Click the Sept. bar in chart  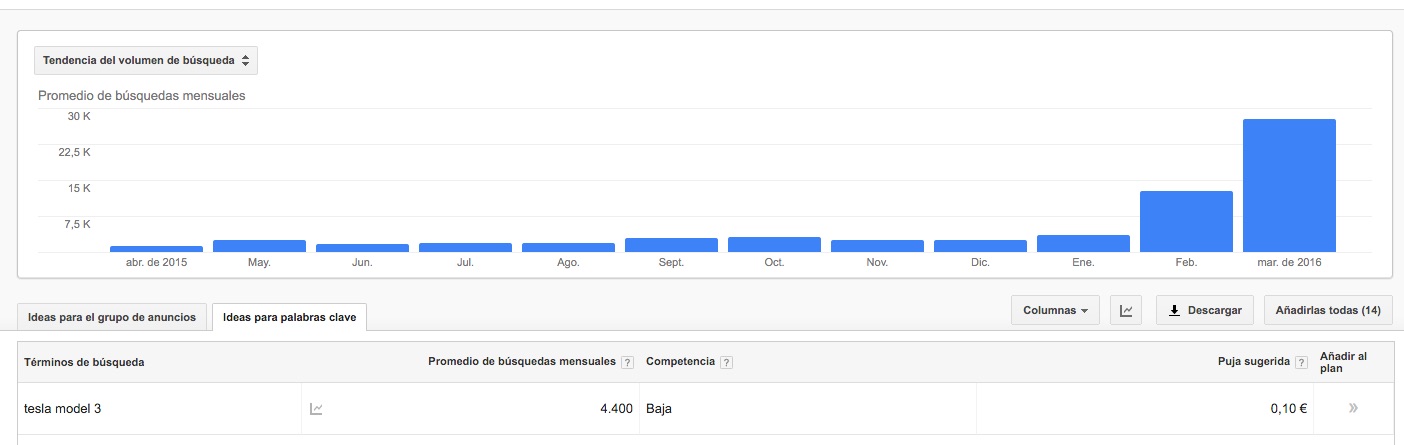pyautogui.click(x=671, y=245)
